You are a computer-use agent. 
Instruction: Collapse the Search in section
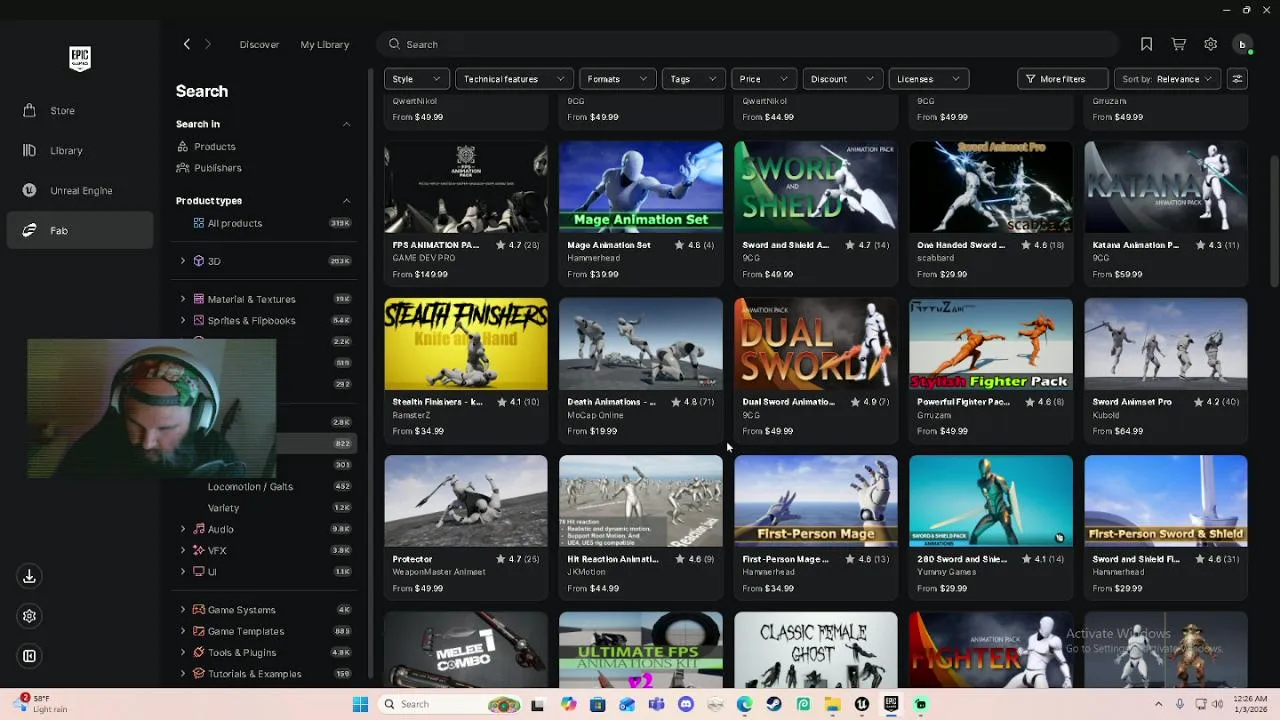(346, 124)
